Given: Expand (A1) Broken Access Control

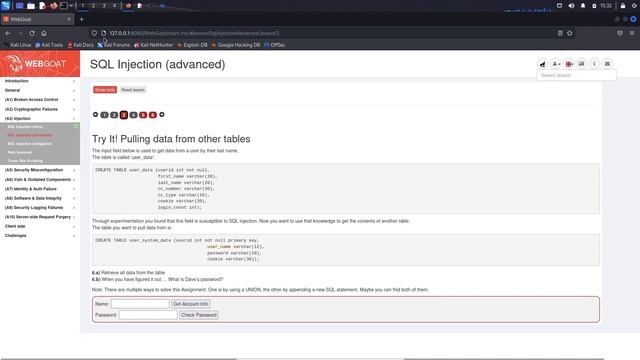Looking at the screenshot, I should click(40, 100).
